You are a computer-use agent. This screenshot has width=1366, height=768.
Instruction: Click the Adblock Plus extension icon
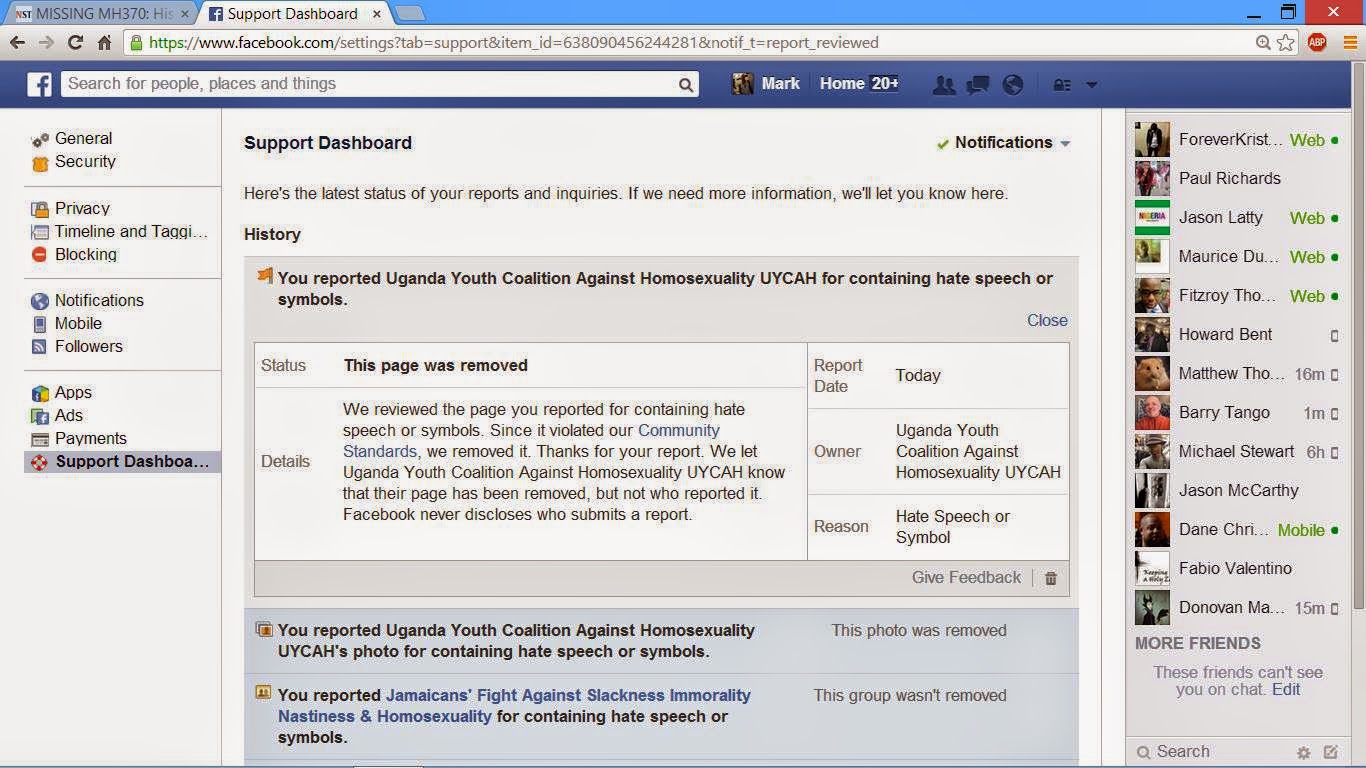pos(1317,43)
